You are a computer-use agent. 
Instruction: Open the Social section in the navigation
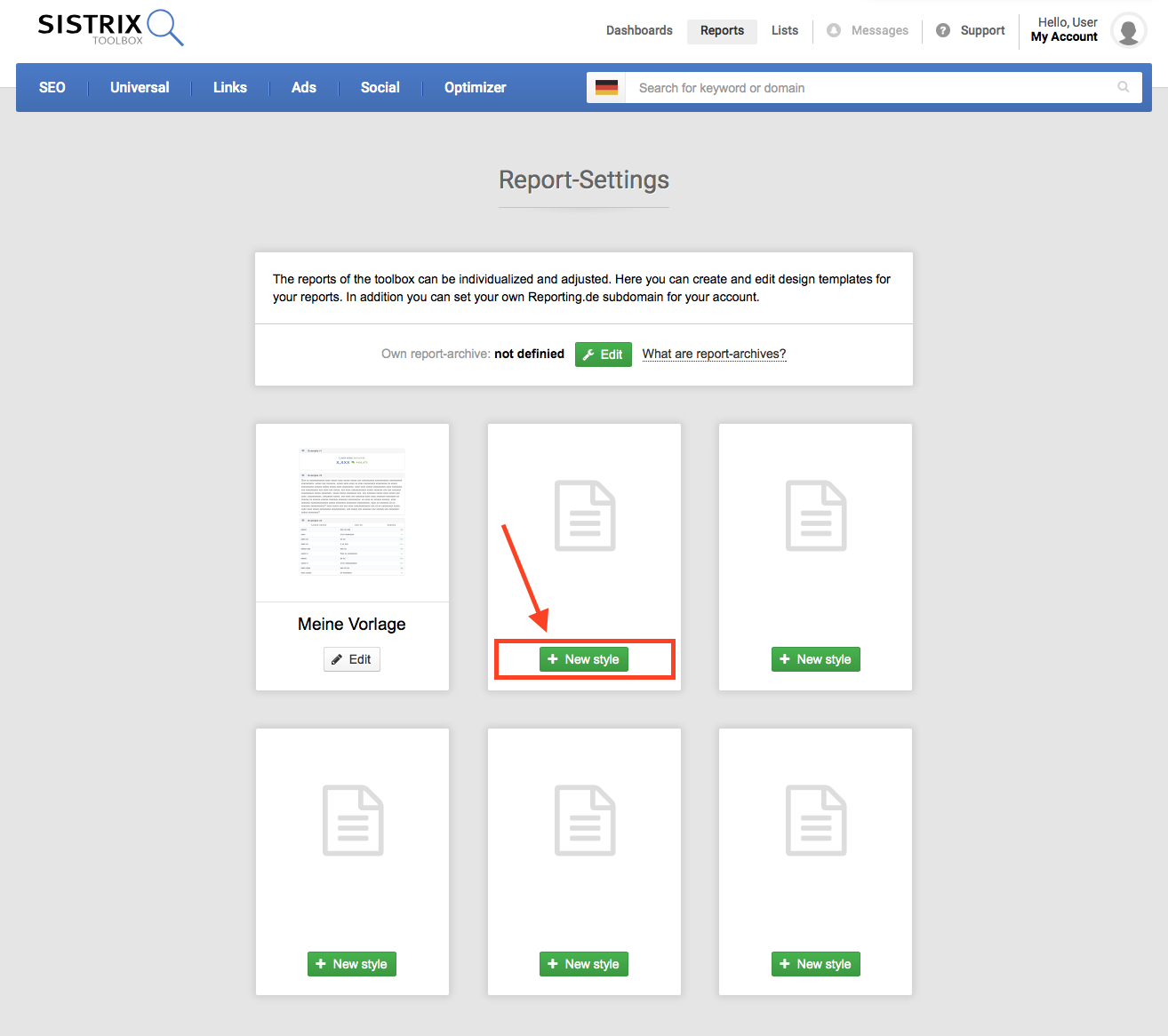tap(380, 87)
